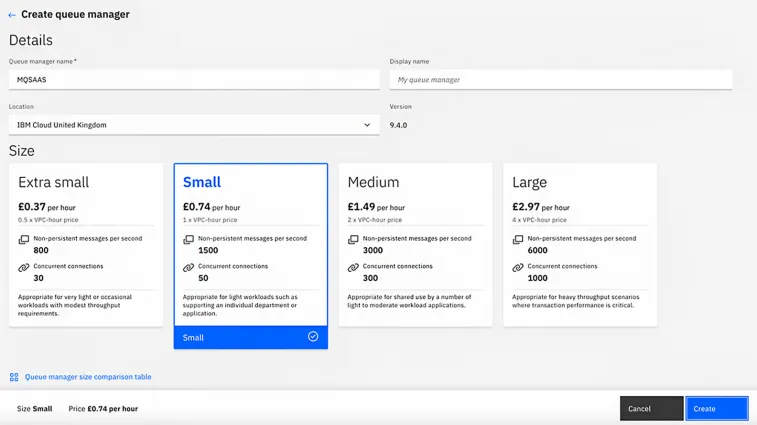Click the Large card description text
The height and width of the screenshot is (425, 757).
point(575,301)
